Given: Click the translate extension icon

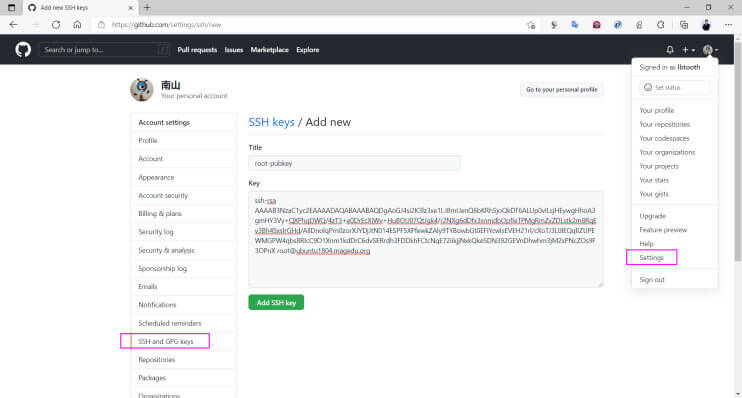Looking at the screenshot, I should pos(575,25).
